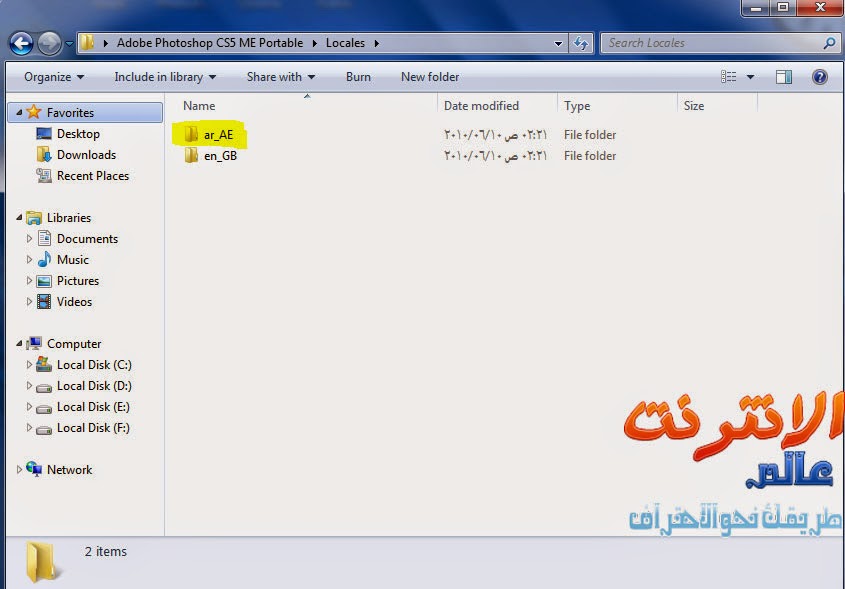Open the Documents library
Screen dimensions: 845x589
[x=87, y=239]
